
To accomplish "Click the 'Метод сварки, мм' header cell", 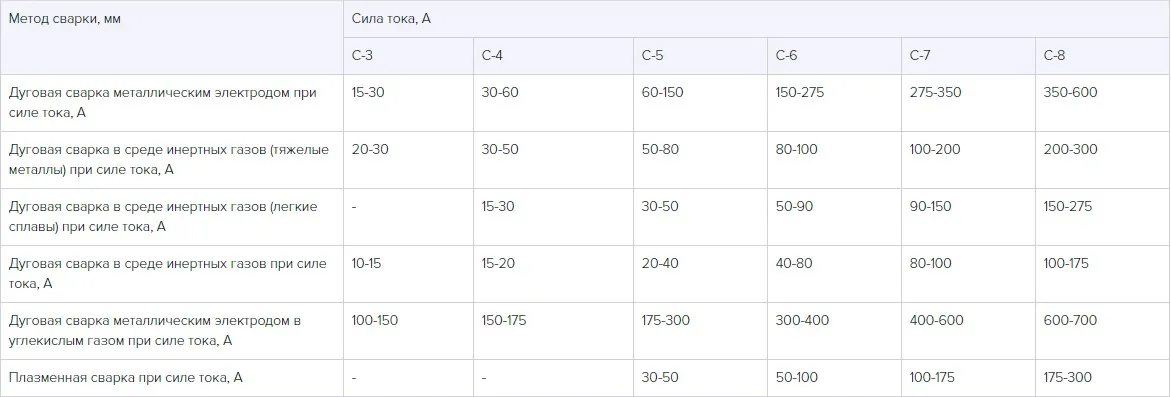I will pos(172,37).
